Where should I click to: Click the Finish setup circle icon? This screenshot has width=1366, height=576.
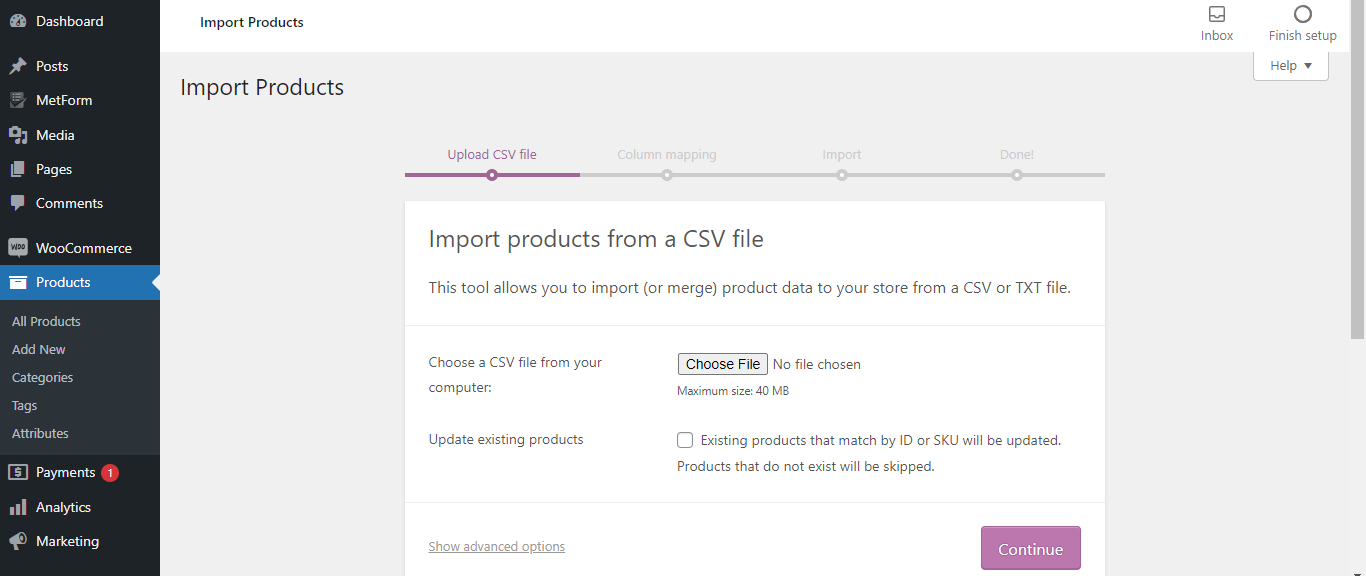coord(1302,15)
